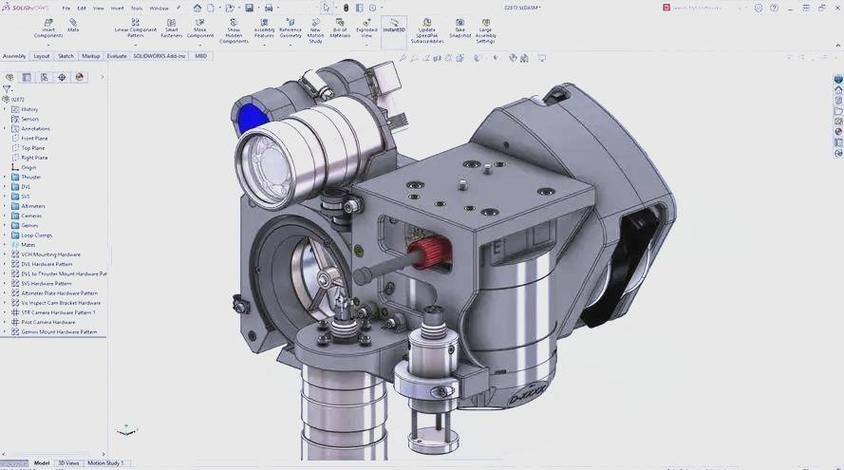Activate the Move Component tool
The width and height of the screenshot is (844, 470).
[200, 29]
